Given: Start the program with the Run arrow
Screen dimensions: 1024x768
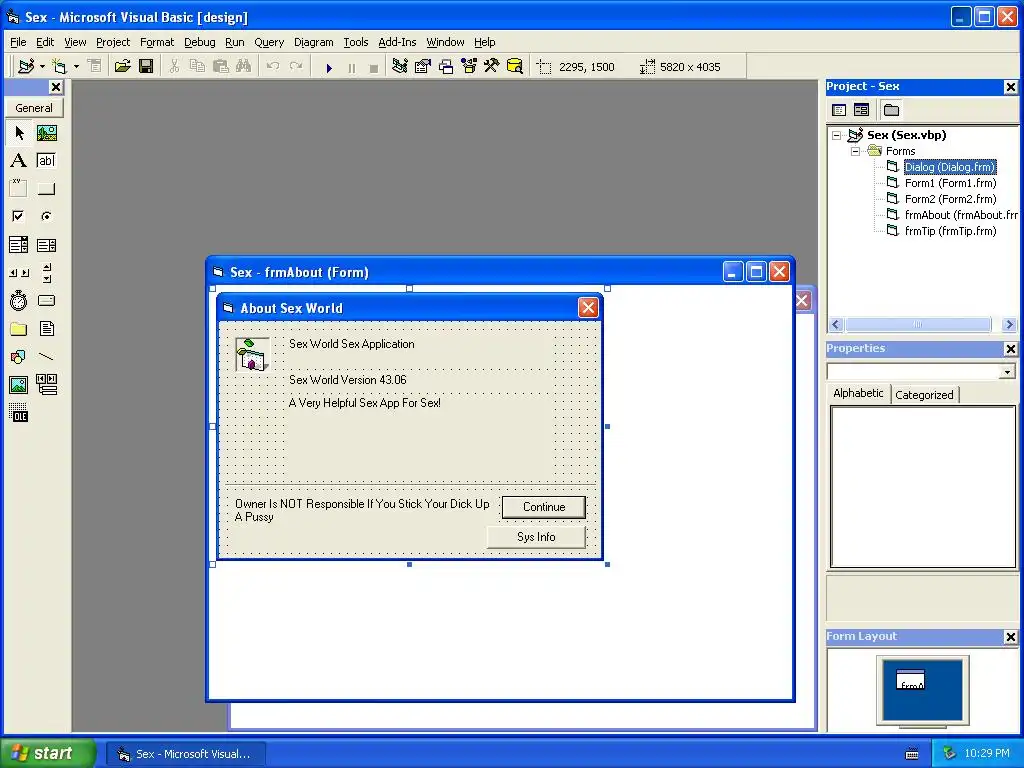Looking at the screenshot, I should pyautogui.click(x=329, y=67).
